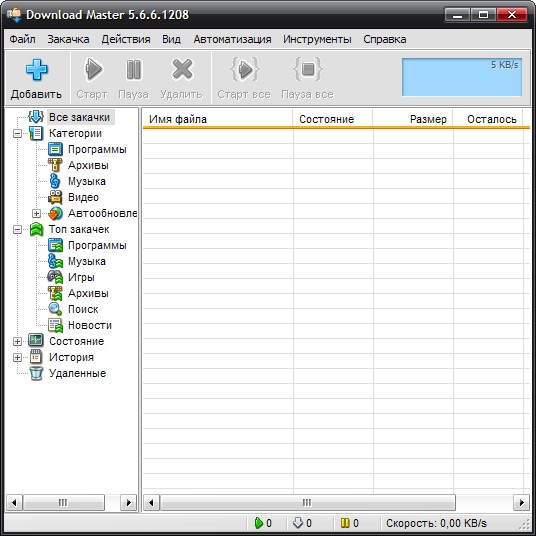Expand the История tree node
Viewport: 536px width, 536px height.
click(17, 358)
